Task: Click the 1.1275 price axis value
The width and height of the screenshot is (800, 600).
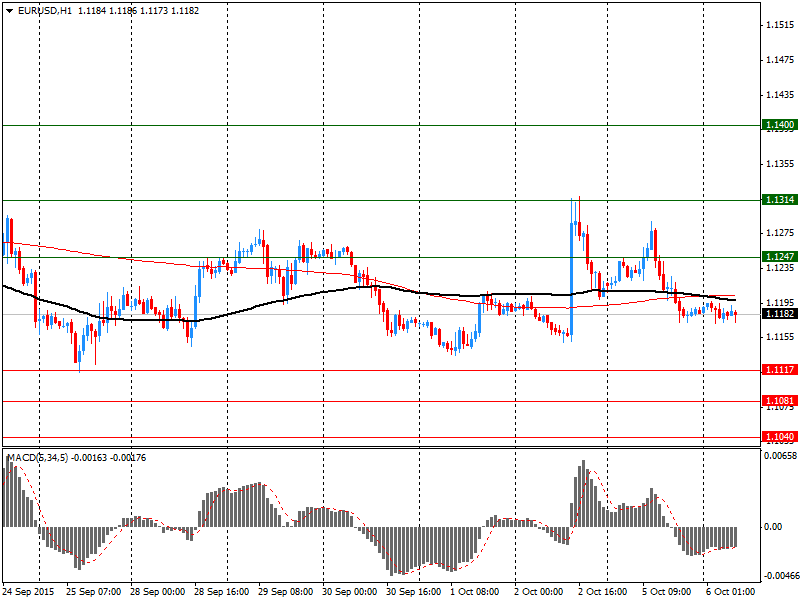Action: 781,233
